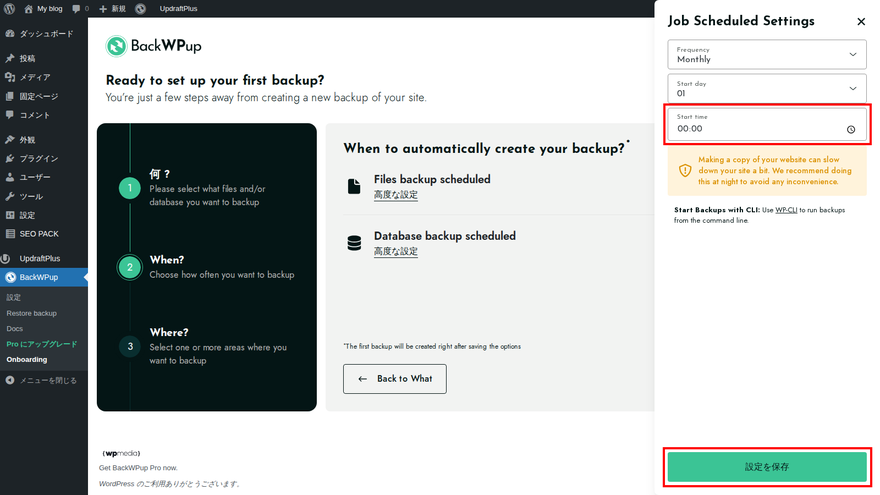Open time picker clock icon
Image resolution: width=880 pixels, height=495 pixels.
click(851, 130)
